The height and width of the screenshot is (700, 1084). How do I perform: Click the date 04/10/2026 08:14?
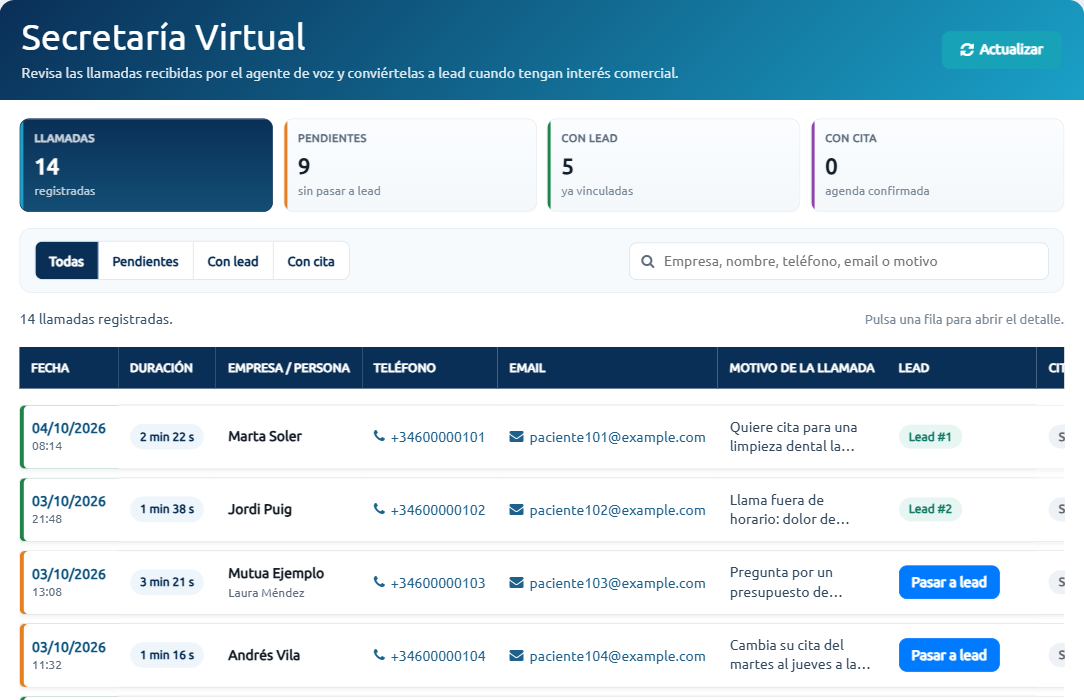point(68,436)
